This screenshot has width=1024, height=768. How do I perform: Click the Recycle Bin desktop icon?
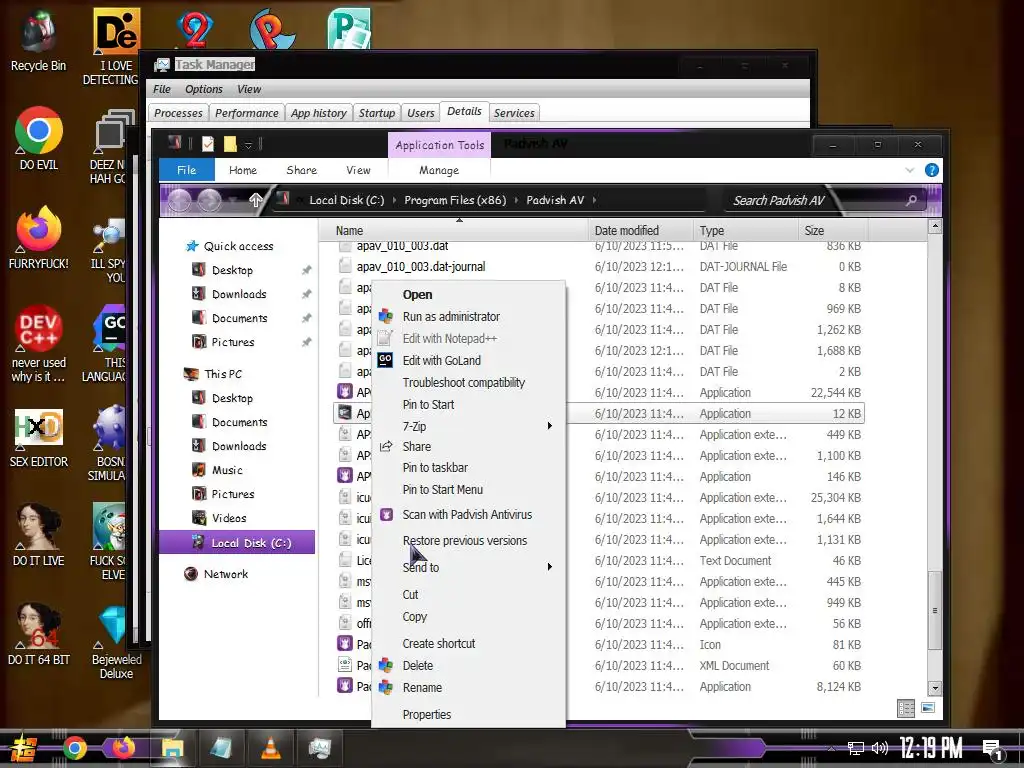click(x=39, y=40)
